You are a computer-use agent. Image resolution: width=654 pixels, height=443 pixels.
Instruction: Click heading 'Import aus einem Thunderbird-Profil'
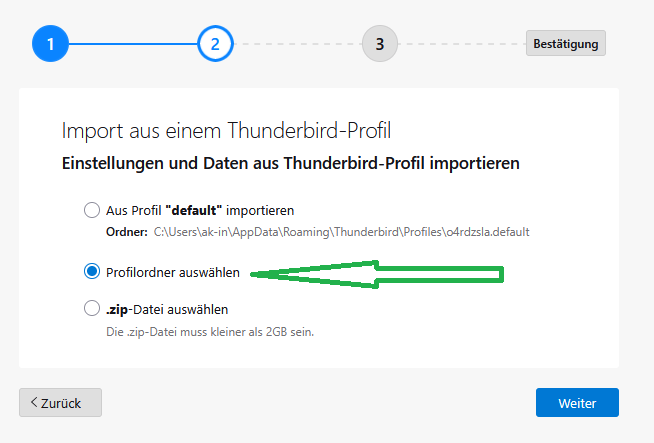pyautogui.click(x=226, y=130)
